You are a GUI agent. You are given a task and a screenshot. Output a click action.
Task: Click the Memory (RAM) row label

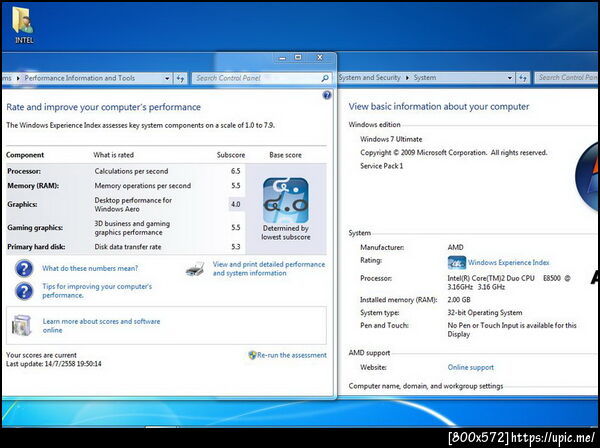pyautogui.click(x=33, y=186)
